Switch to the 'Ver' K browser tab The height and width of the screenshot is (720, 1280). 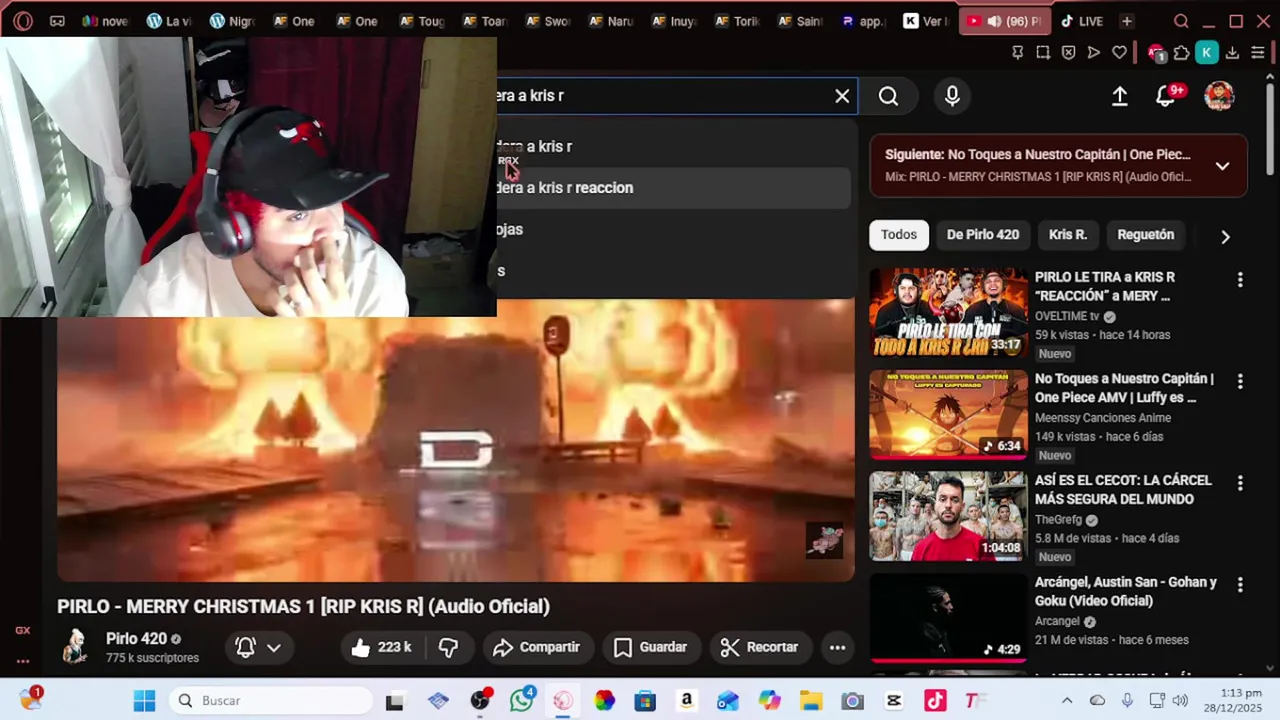point(924,21)
